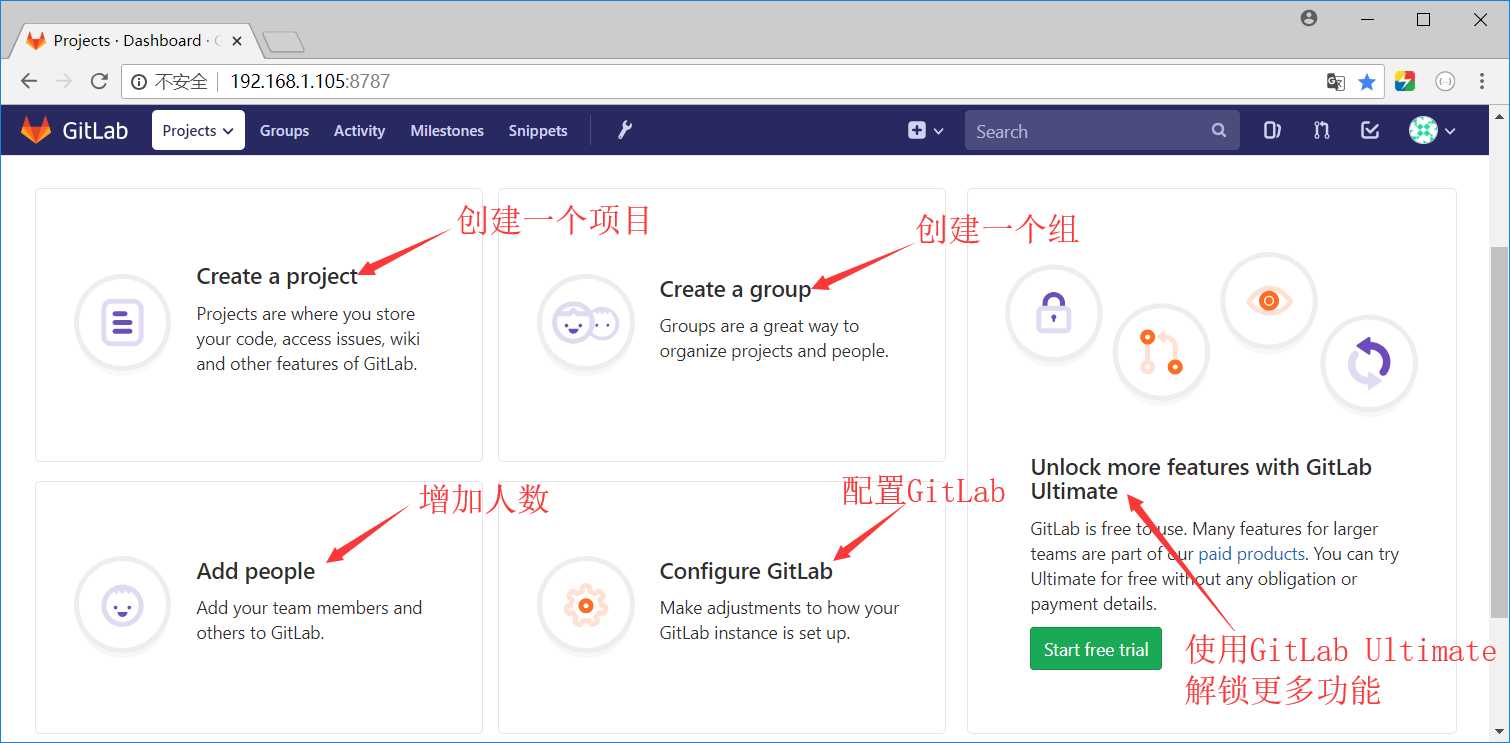Click the translate page icon
The image size is (1510, 743).
(1335, 82)
